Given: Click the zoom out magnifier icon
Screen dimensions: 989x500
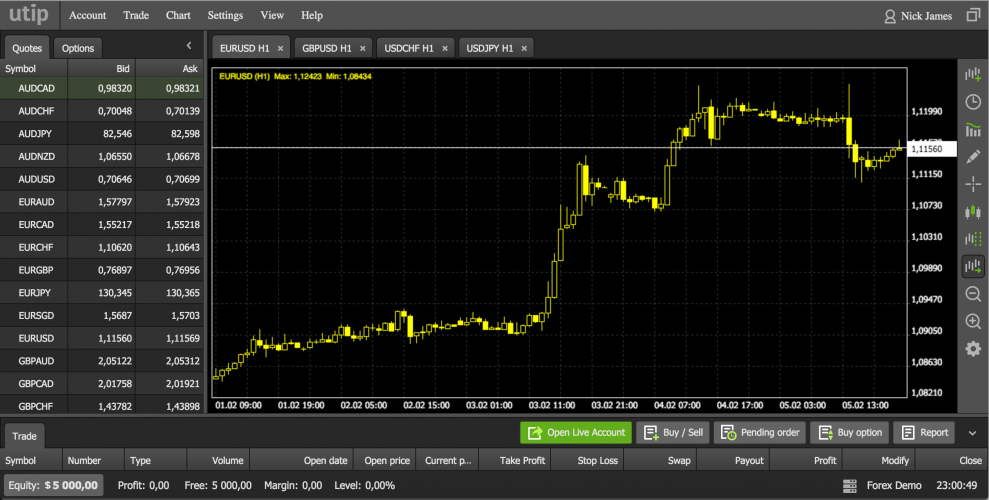Looking at the screenshot, I should [972, 294].
